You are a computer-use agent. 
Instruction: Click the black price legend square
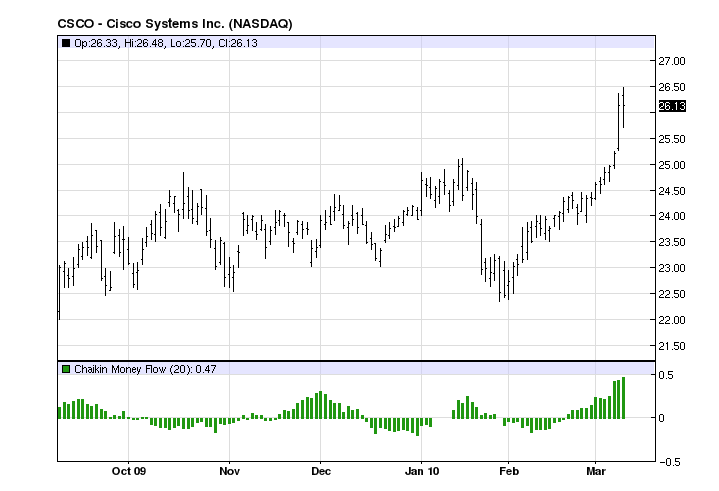point(66,43)
